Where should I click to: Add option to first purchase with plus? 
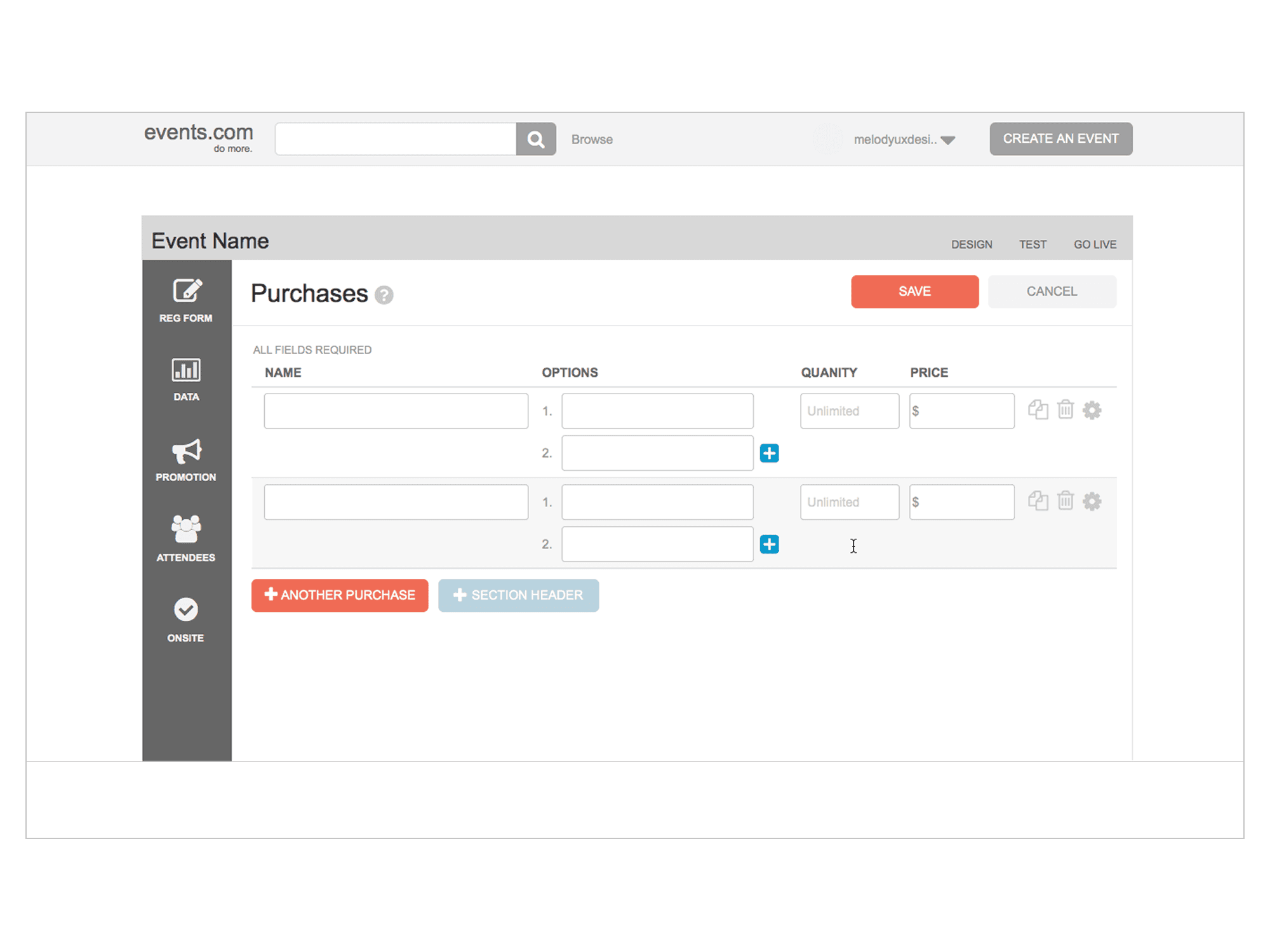point(770,453)
